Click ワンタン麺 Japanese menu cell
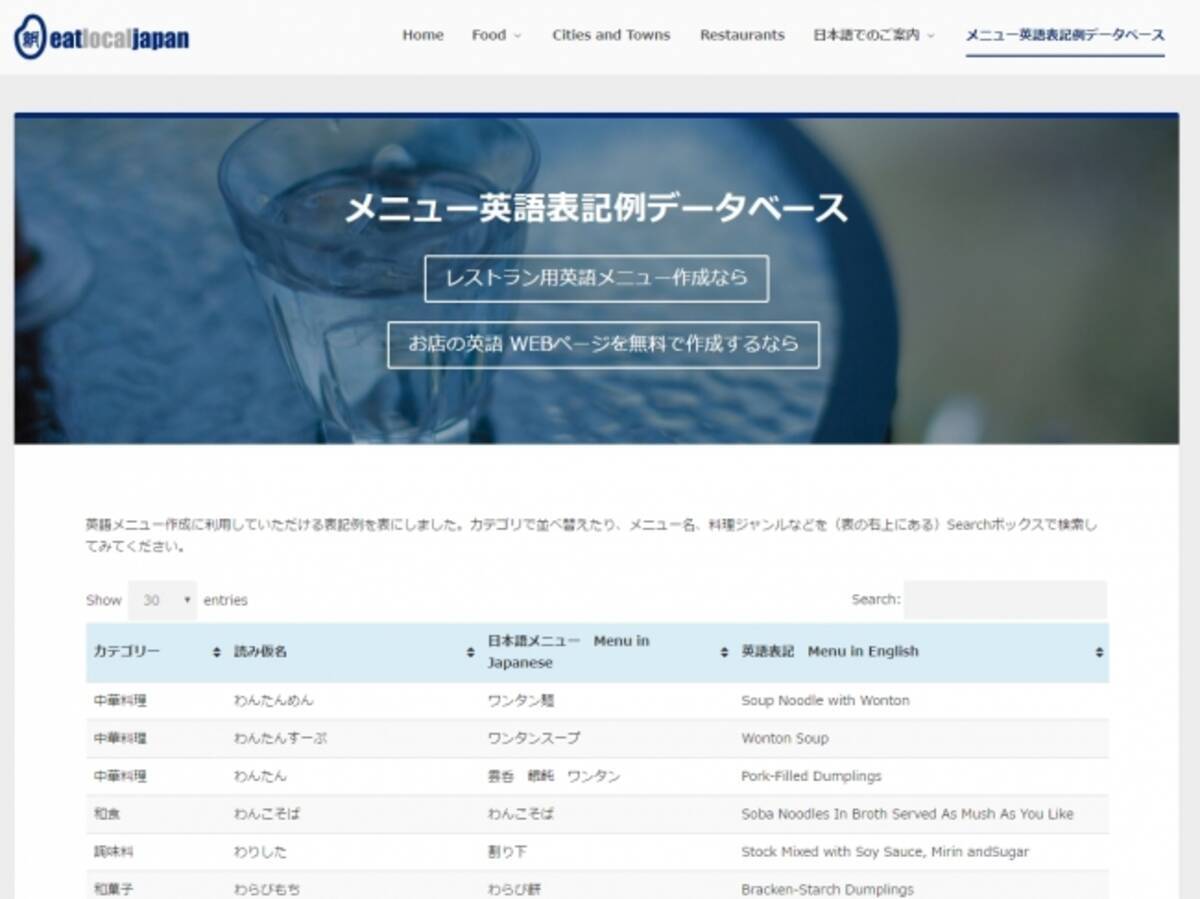The width and height of the screenshot is (1200, 899). [x=520, y=701]
